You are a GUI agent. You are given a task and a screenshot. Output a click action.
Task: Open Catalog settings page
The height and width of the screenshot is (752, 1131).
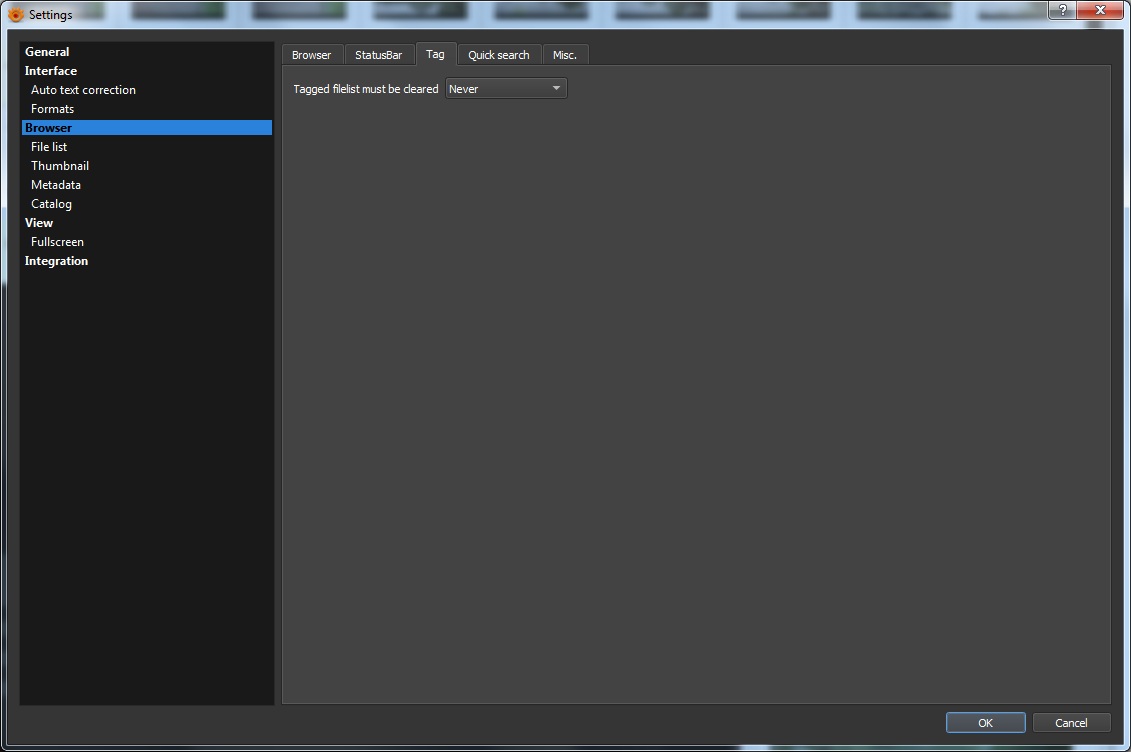tap(51, 204)
